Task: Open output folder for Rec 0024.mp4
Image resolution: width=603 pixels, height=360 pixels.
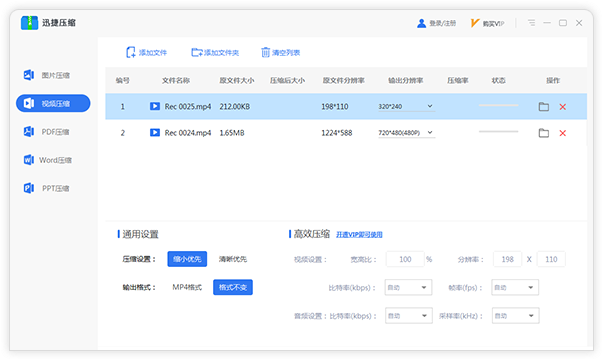Action: tap(543, 133)
